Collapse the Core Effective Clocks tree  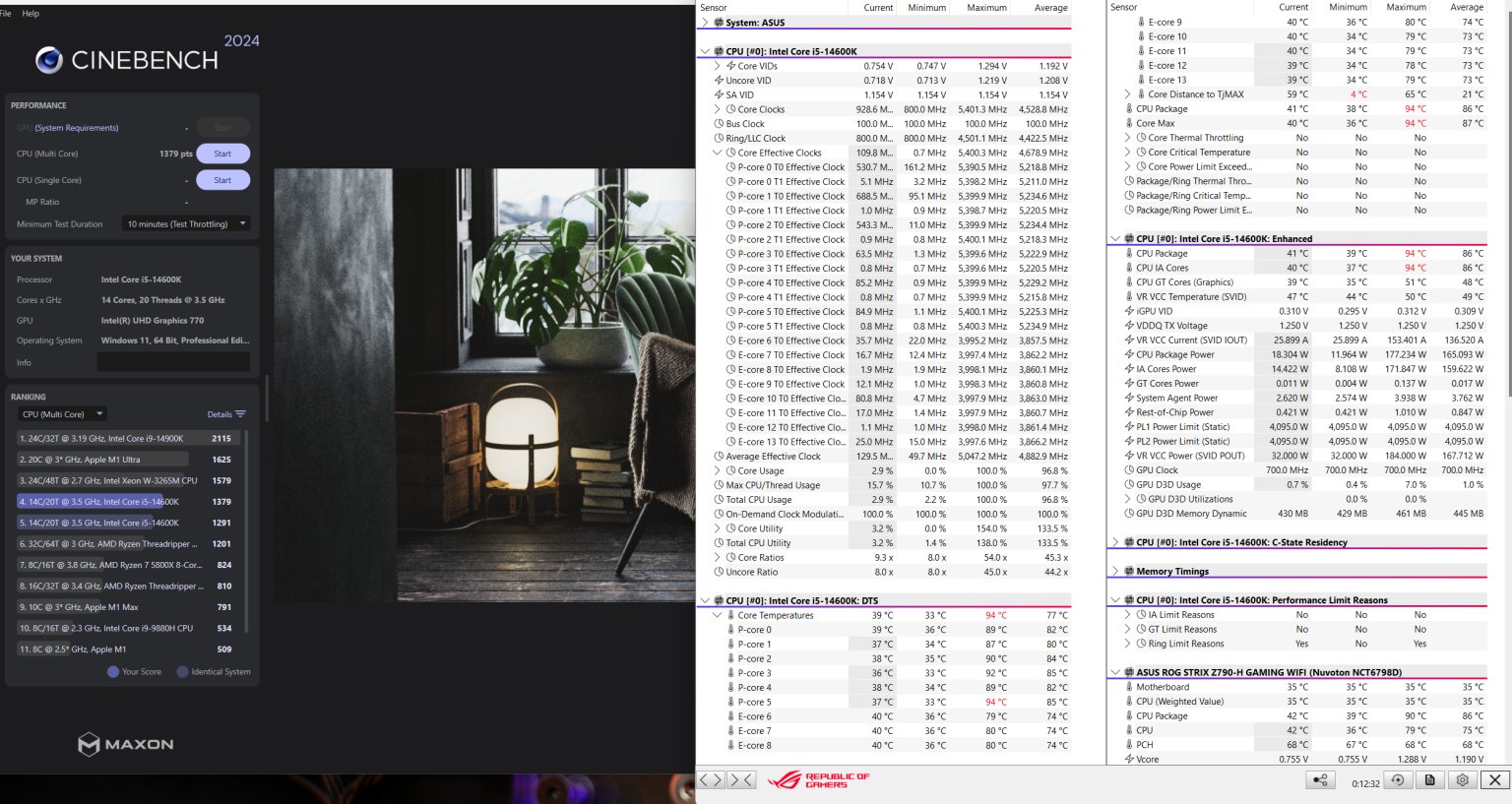tap(718, 153)
